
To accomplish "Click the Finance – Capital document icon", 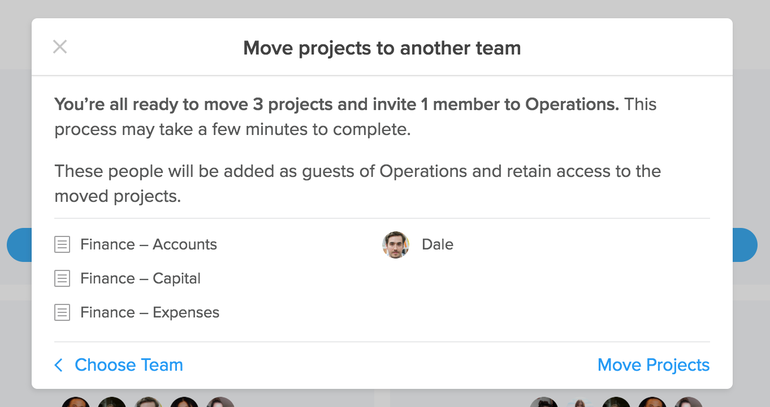I will coord(62,278).
